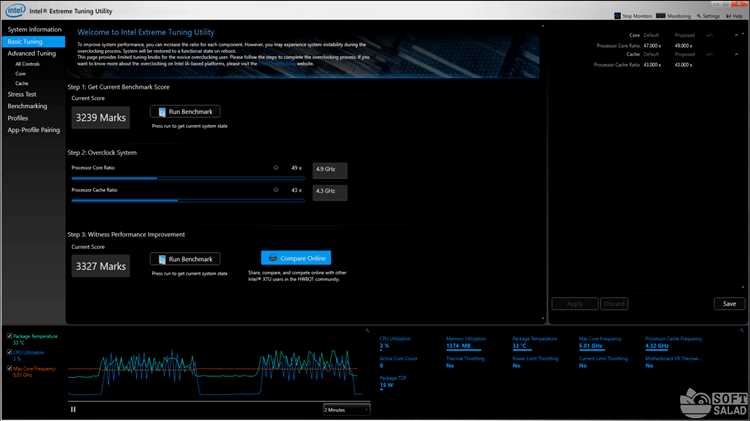
Task: Run Benchmark under Step 1
Action: coord(185,111)
